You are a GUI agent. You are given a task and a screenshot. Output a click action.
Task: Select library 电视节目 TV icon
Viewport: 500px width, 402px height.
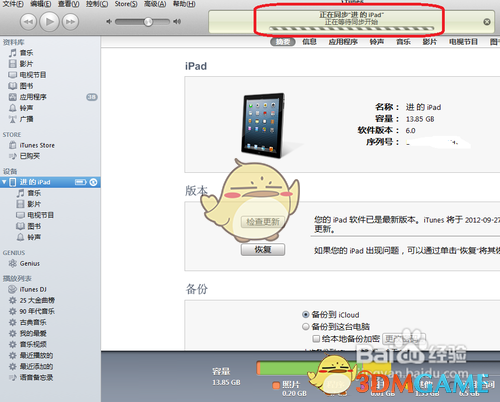[13, 75]
